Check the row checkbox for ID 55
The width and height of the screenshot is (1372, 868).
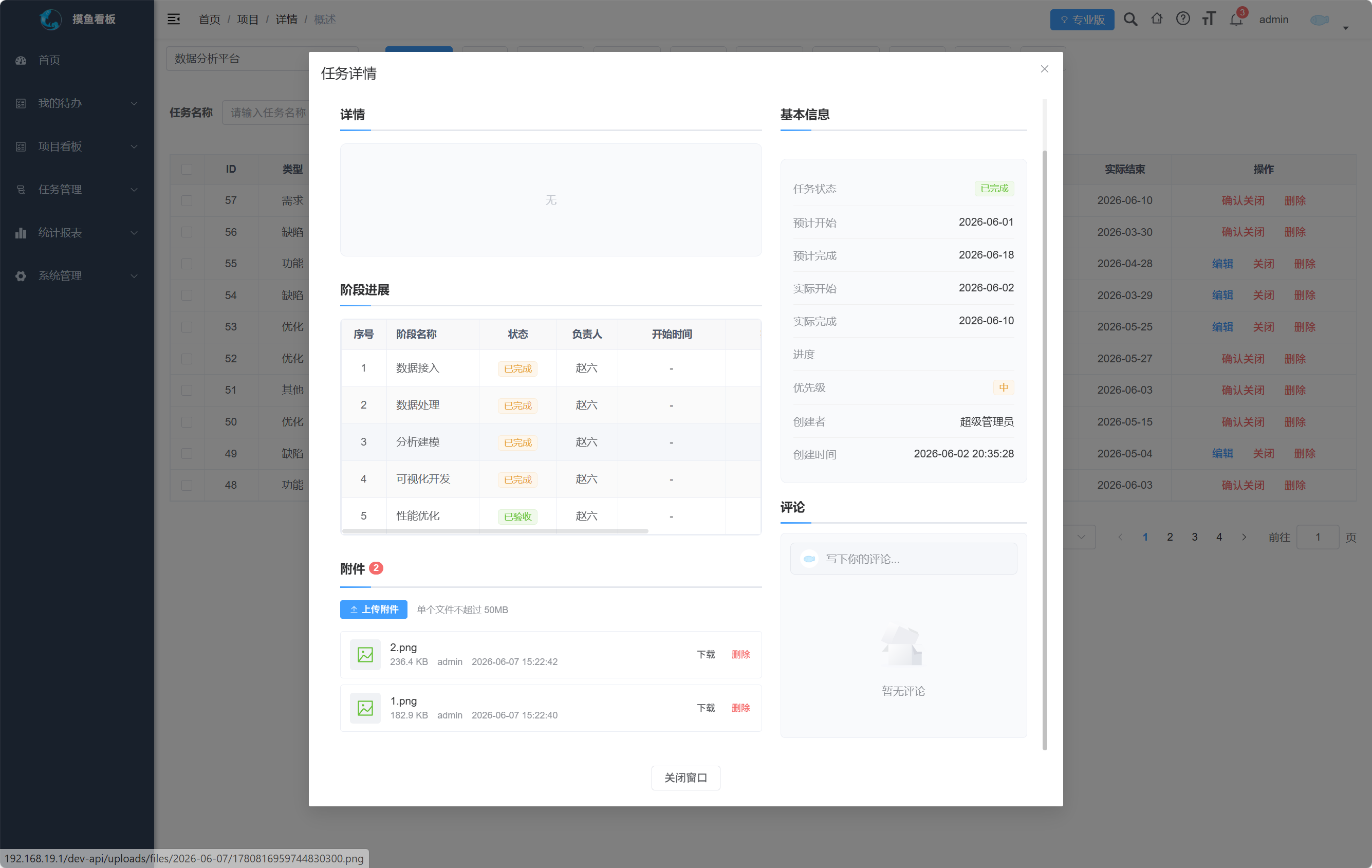point(187,264)
